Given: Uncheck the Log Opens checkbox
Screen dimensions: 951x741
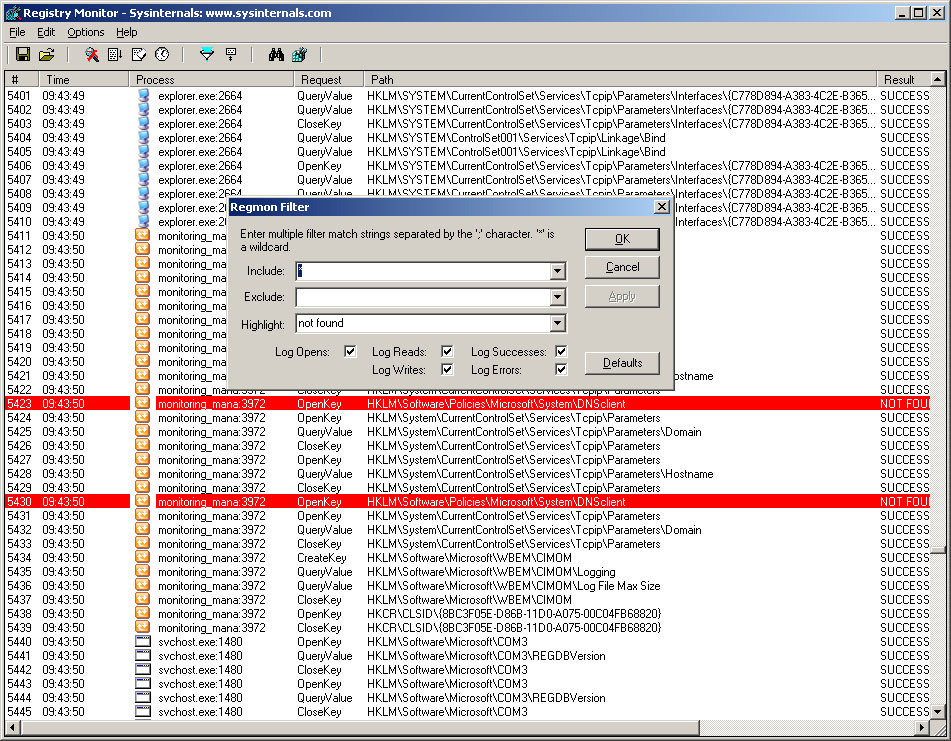Looking at the screenshot, I should 350,352.
